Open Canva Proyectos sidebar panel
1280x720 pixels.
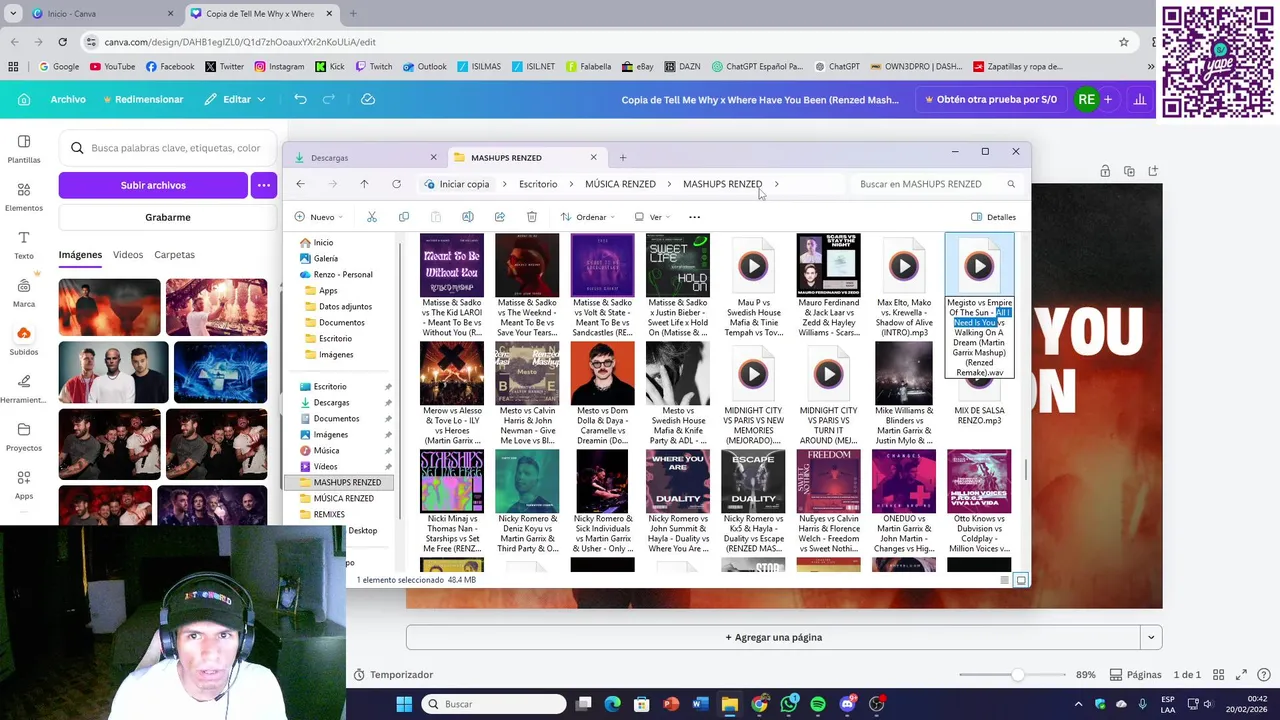pyautogui.click(x=24, y=437)
